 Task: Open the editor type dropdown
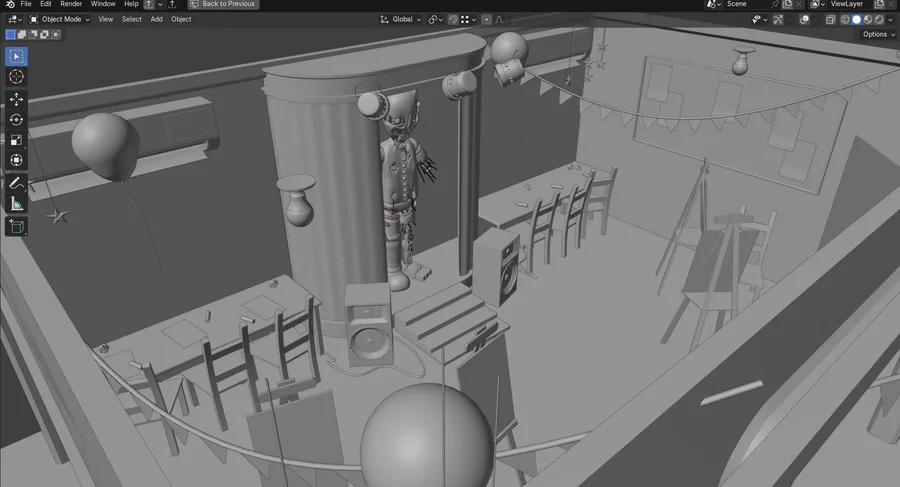point(14,20)
